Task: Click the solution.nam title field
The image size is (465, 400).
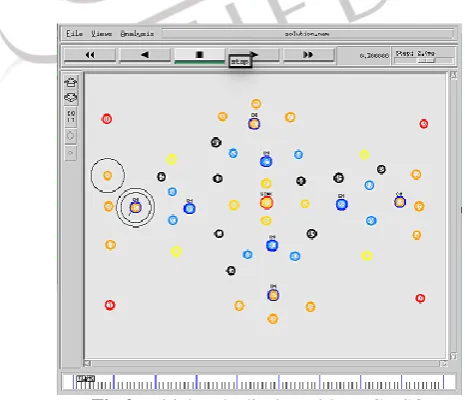Action: point(308,34)
